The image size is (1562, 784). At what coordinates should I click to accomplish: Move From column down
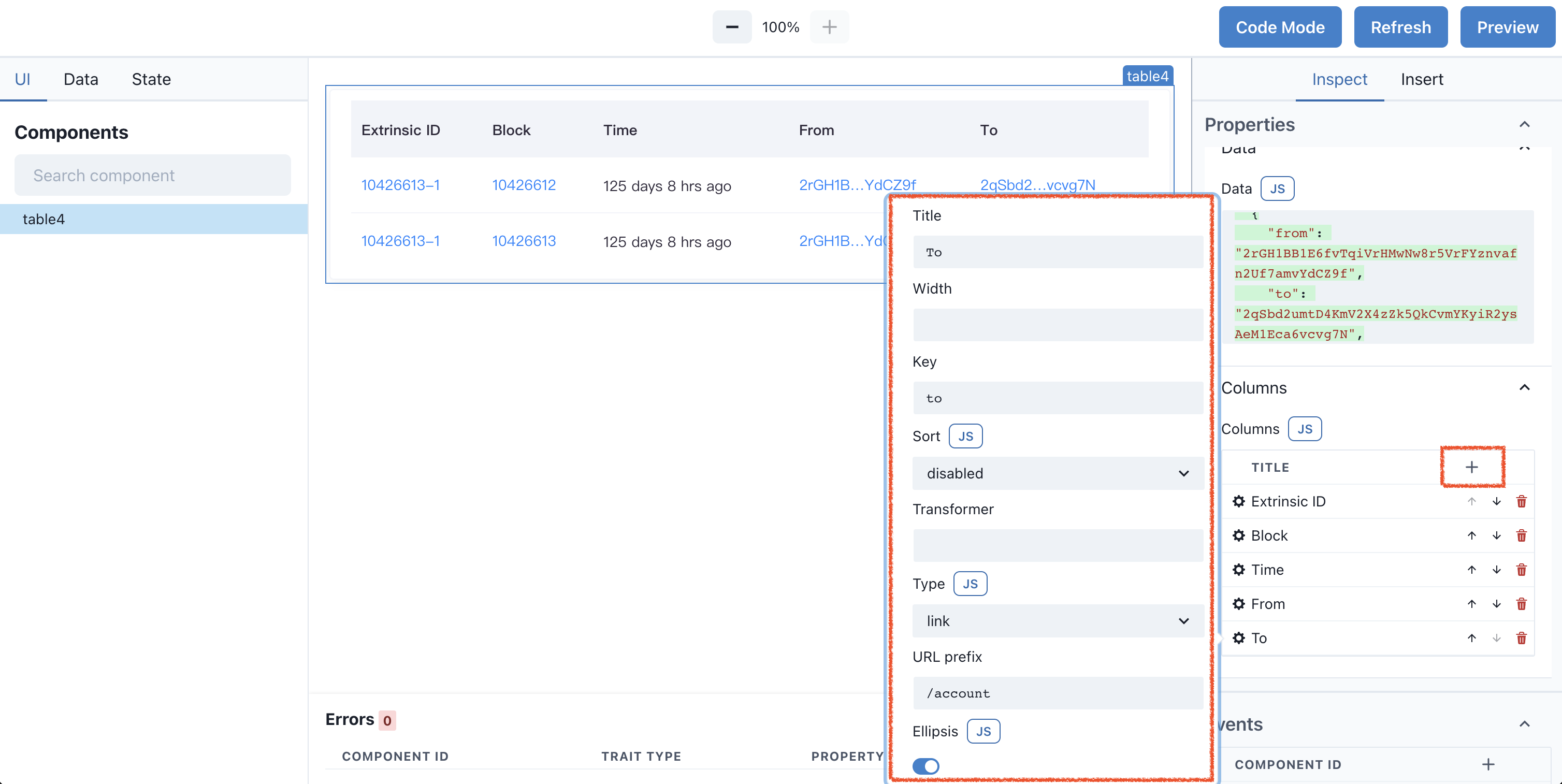pyautogui.click(x=1497, y=604)
